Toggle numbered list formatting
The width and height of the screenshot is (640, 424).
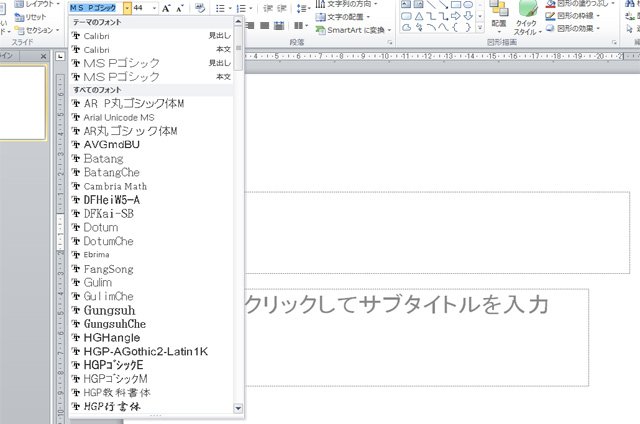tap(242, 7)
